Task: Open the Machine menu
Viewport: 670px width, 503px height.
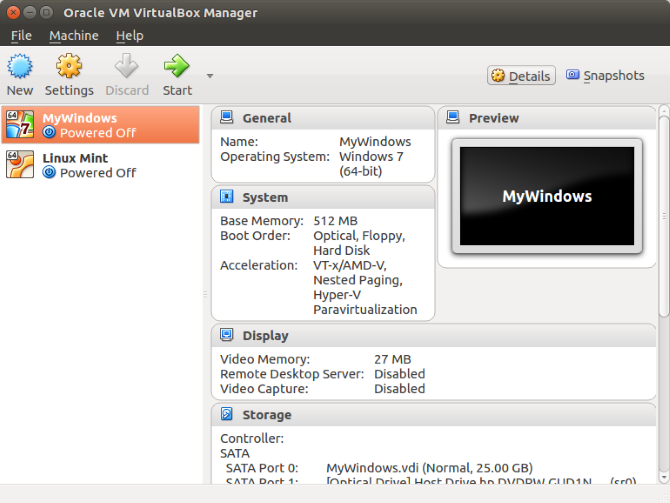Action: click(74, 35)
